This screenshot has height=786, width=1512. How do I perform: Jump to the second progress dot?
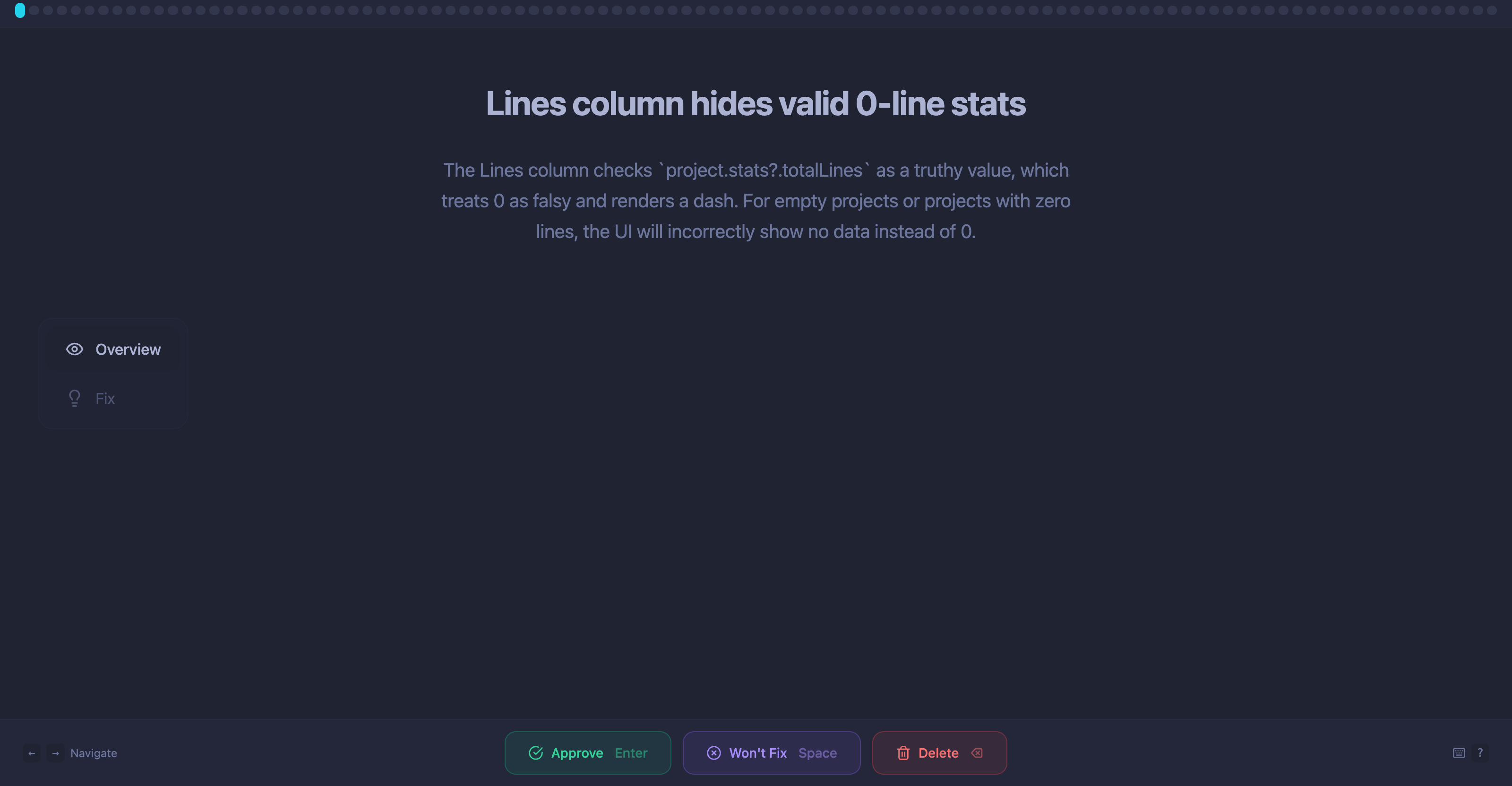[x=34, y=10]
